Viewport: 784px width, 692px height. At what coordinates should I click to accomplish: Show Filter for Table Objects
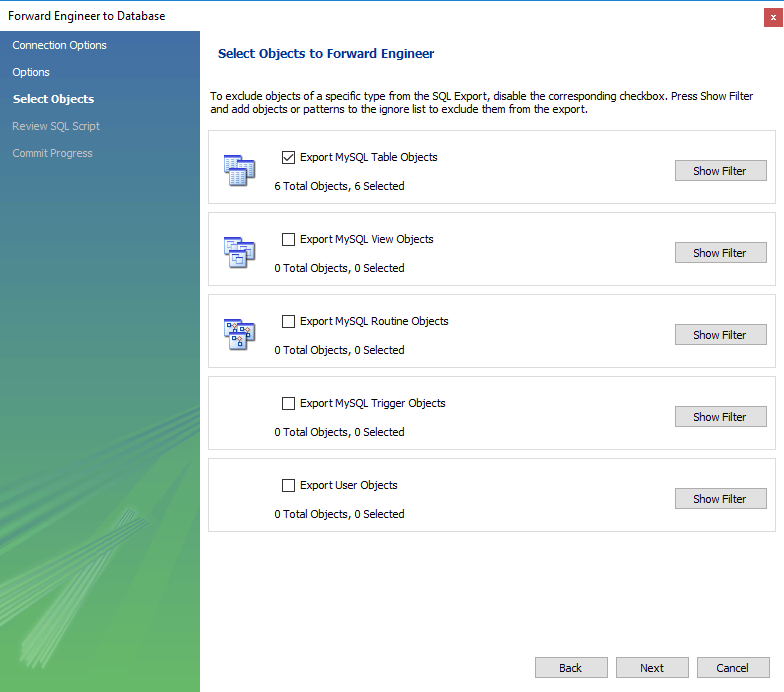click(720, 171)
